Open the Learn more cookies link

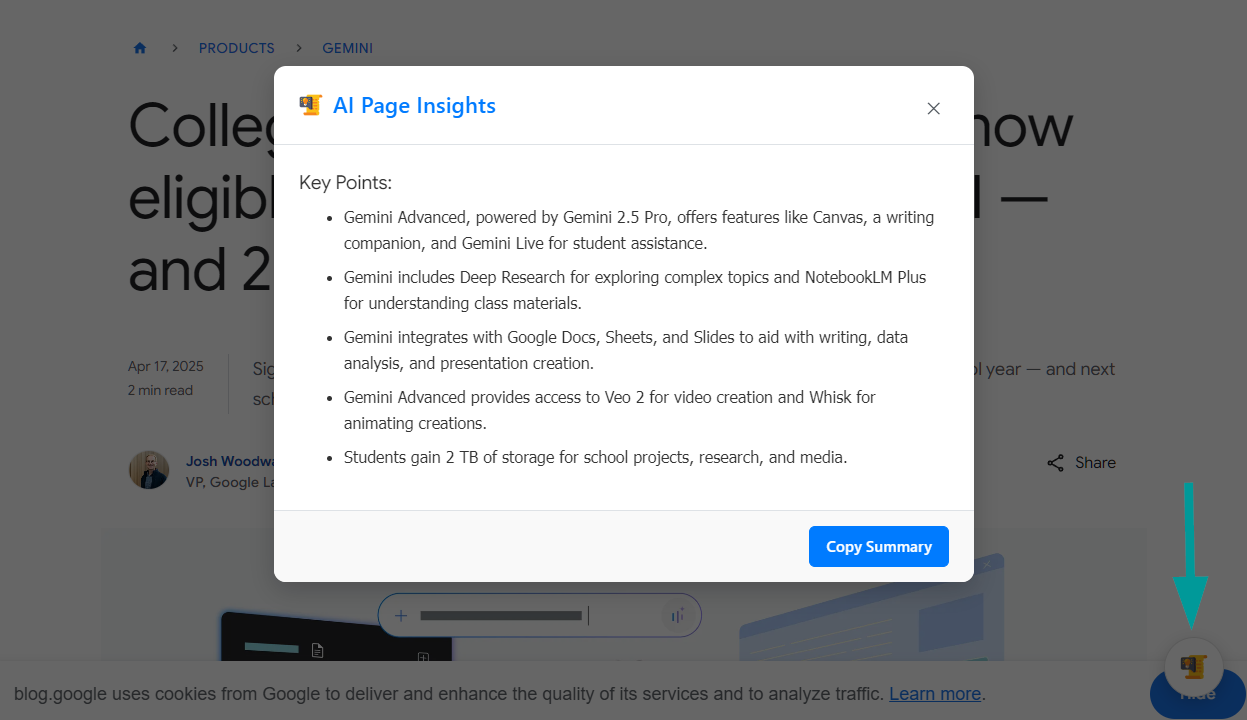(935, 694)
